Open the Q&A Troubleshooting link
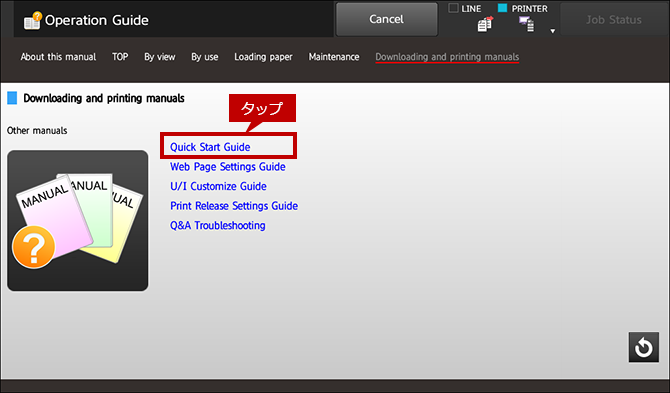670x393 pixels. (218, 226)
